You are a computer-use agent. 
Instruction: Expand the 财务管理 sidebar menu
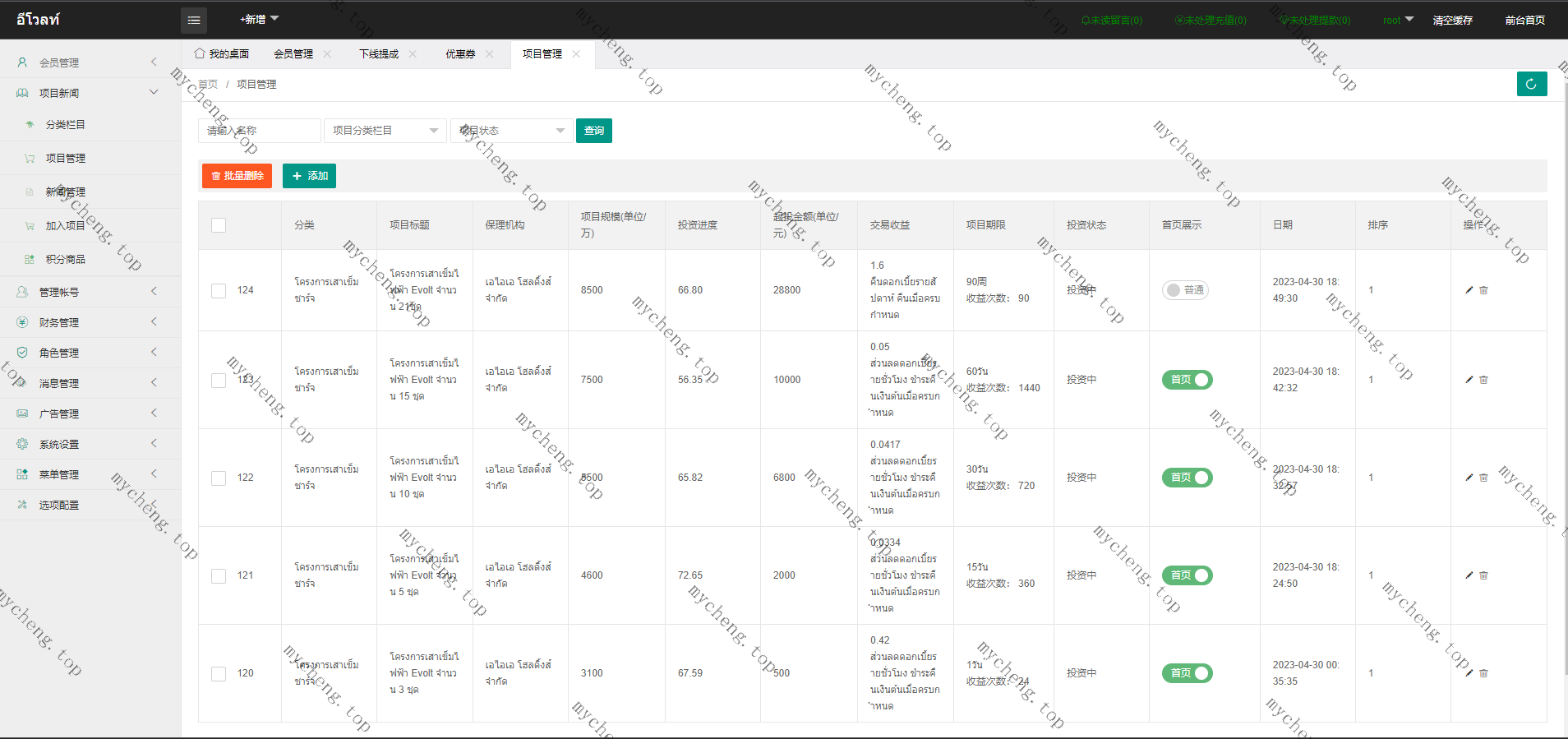point(90,322)
